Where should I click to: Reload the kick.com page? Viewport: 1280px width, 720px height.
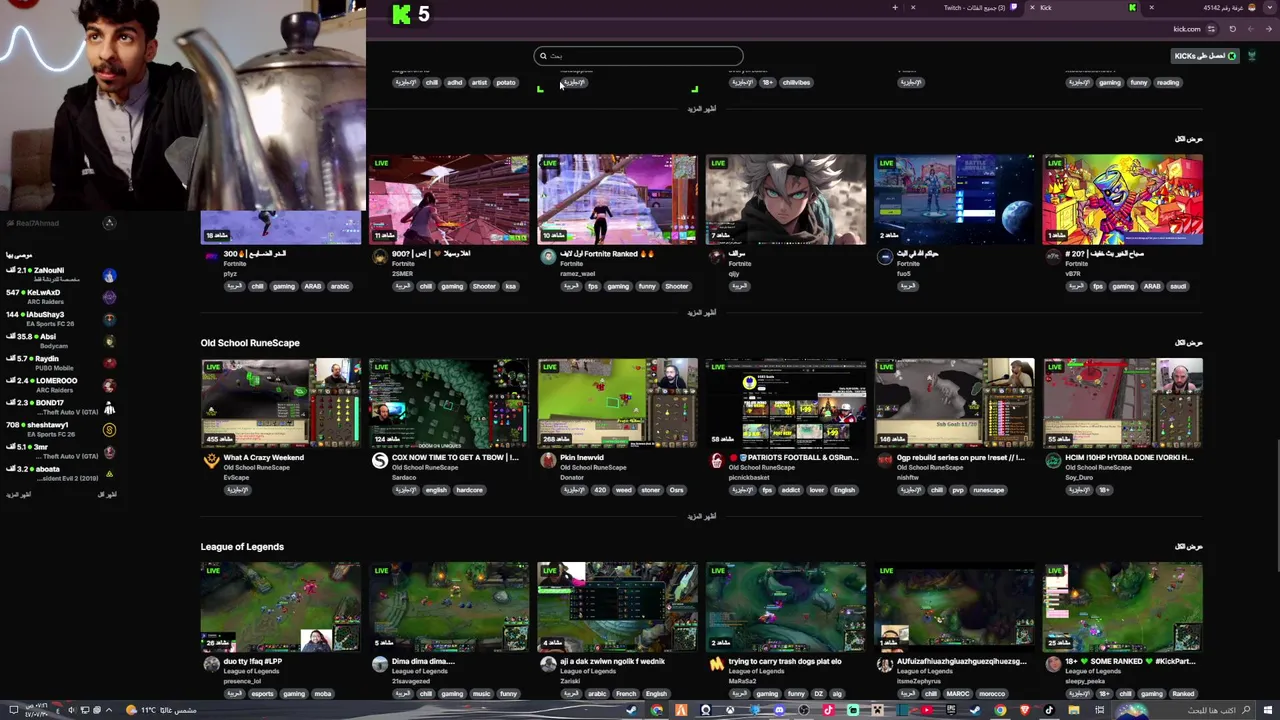click(x=1232, y=29)
